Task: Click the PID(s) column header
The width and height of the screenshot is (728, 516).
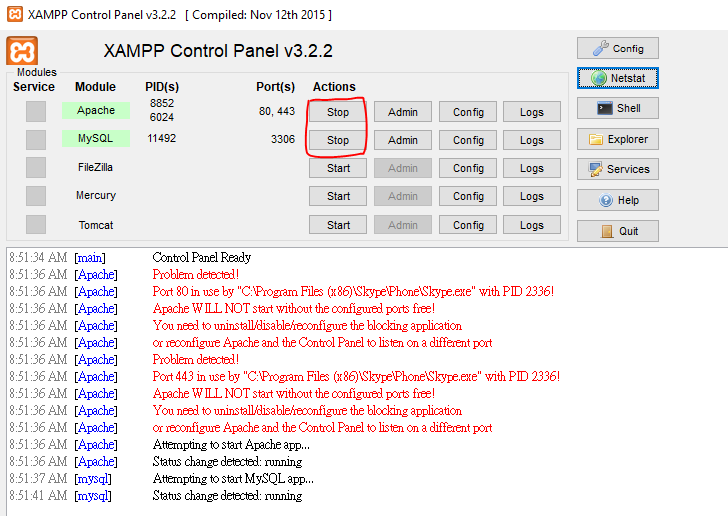Action: click(x=162, y=87)
